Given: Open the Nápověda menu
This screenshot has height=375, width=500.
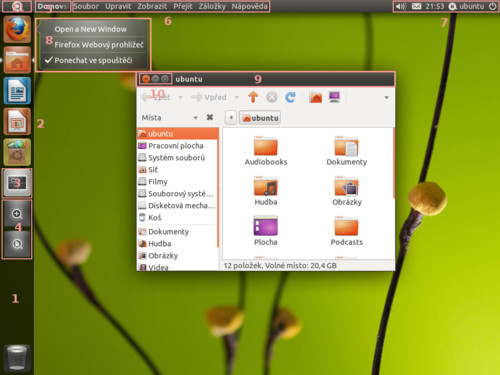Looking at the screenshot, I should 249,6.
